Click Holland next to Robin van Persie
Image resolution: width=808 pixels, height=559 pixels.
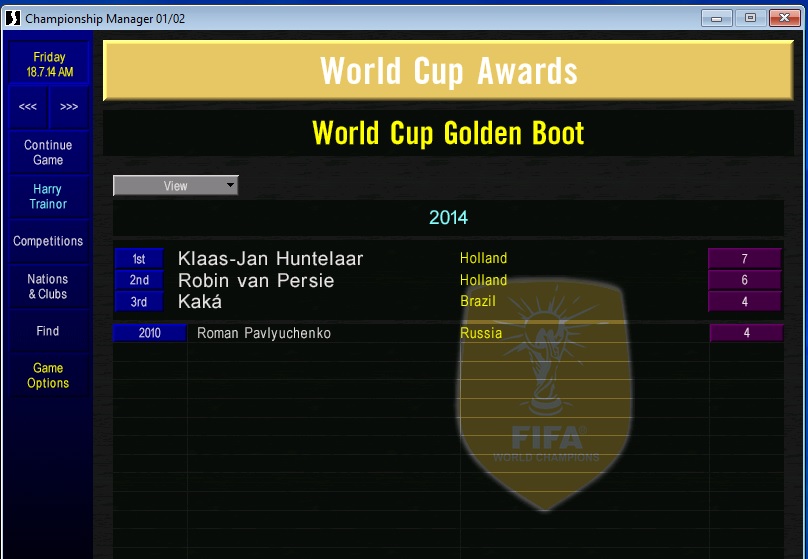pos(483,280)
